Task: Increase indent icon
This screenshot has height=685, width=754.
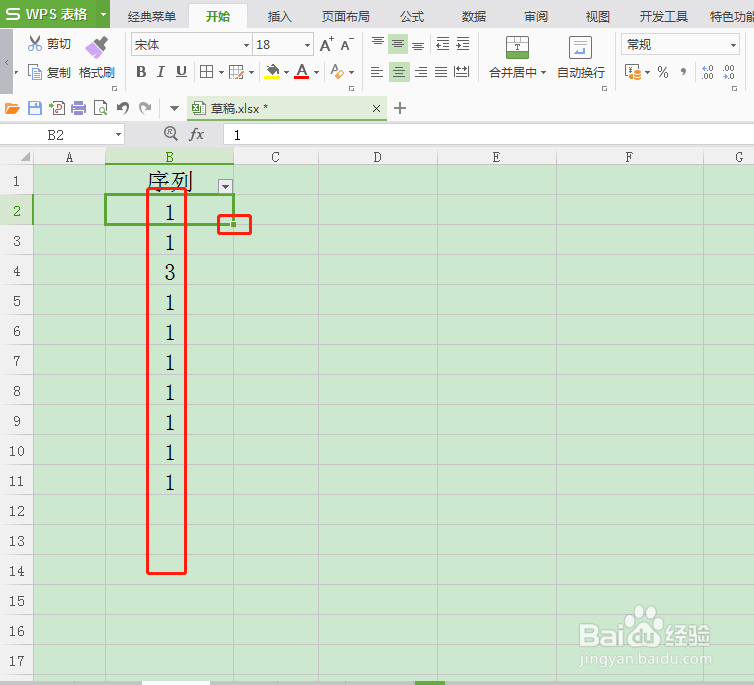Action: [x=463, y=44]
